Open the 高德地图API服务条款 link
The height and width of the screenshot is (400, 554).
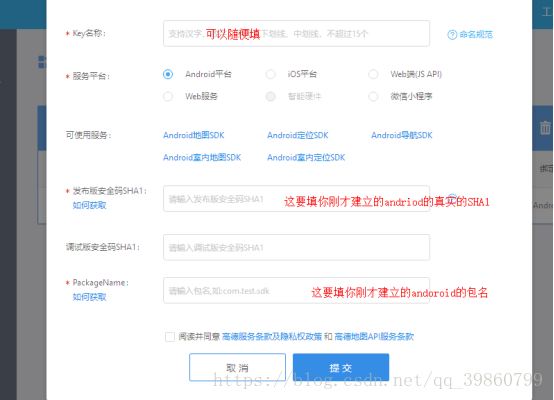374,337
